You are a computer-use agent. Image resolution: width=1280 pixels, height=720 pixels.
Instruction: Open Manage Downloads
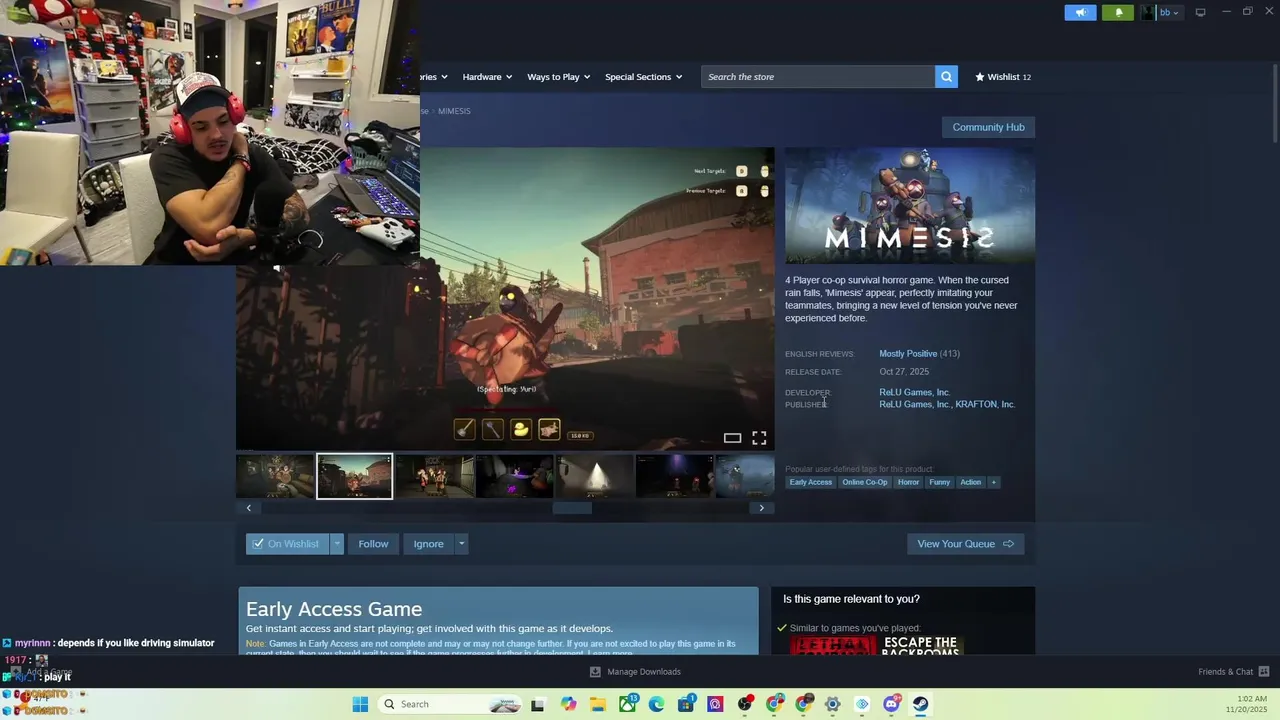click(x=635, y=672)
